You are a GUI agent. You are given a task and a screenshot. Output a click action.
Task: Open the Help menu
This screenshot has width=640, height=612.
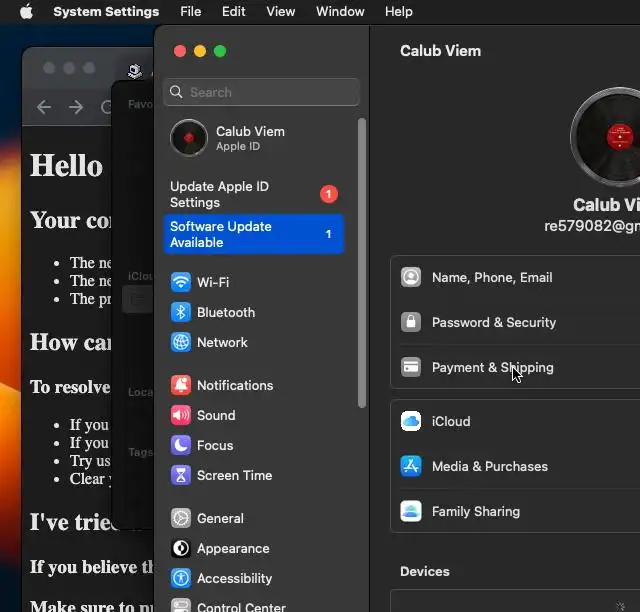399,11
